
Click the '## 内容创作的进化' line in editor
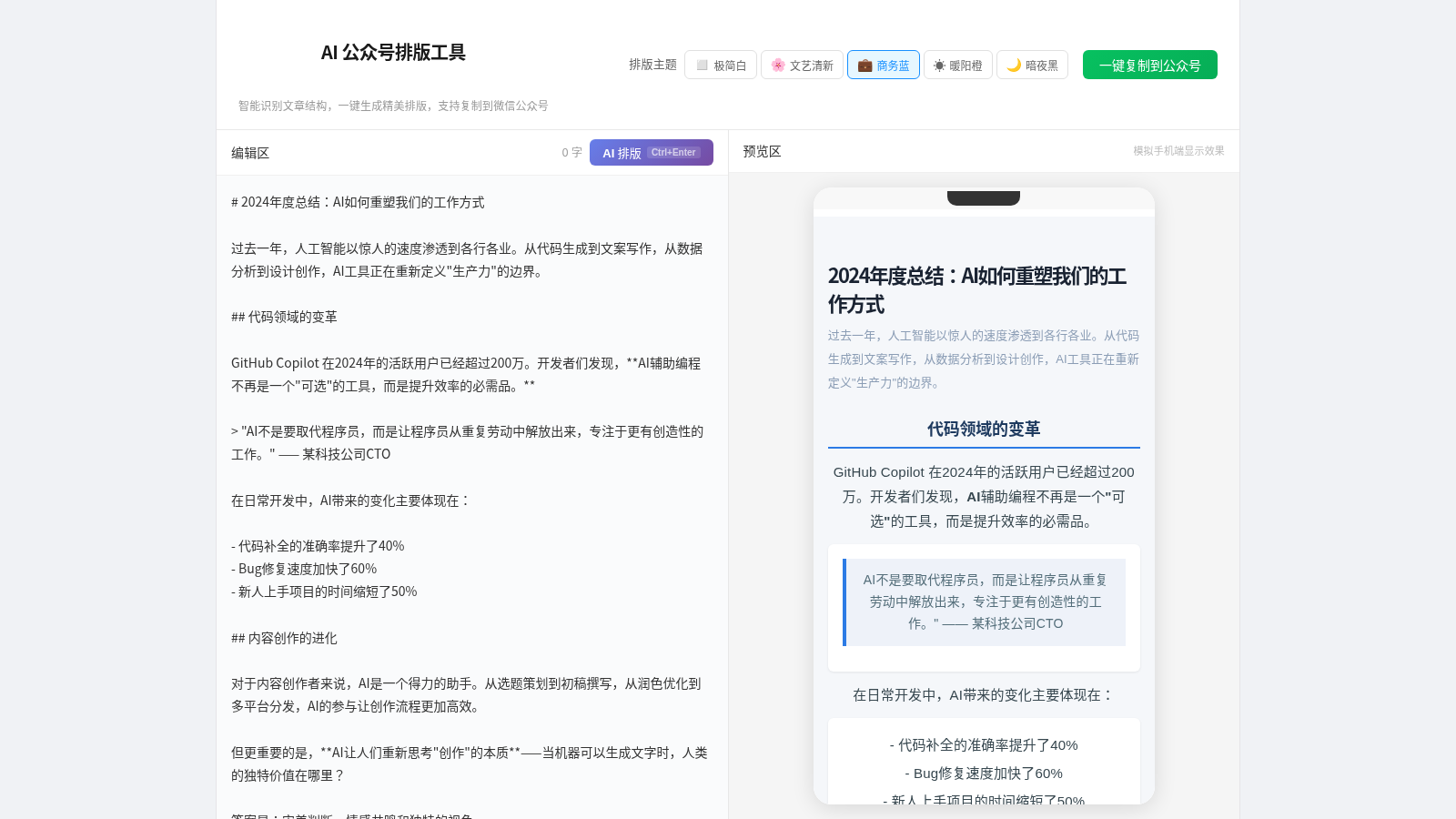[284, 638]
